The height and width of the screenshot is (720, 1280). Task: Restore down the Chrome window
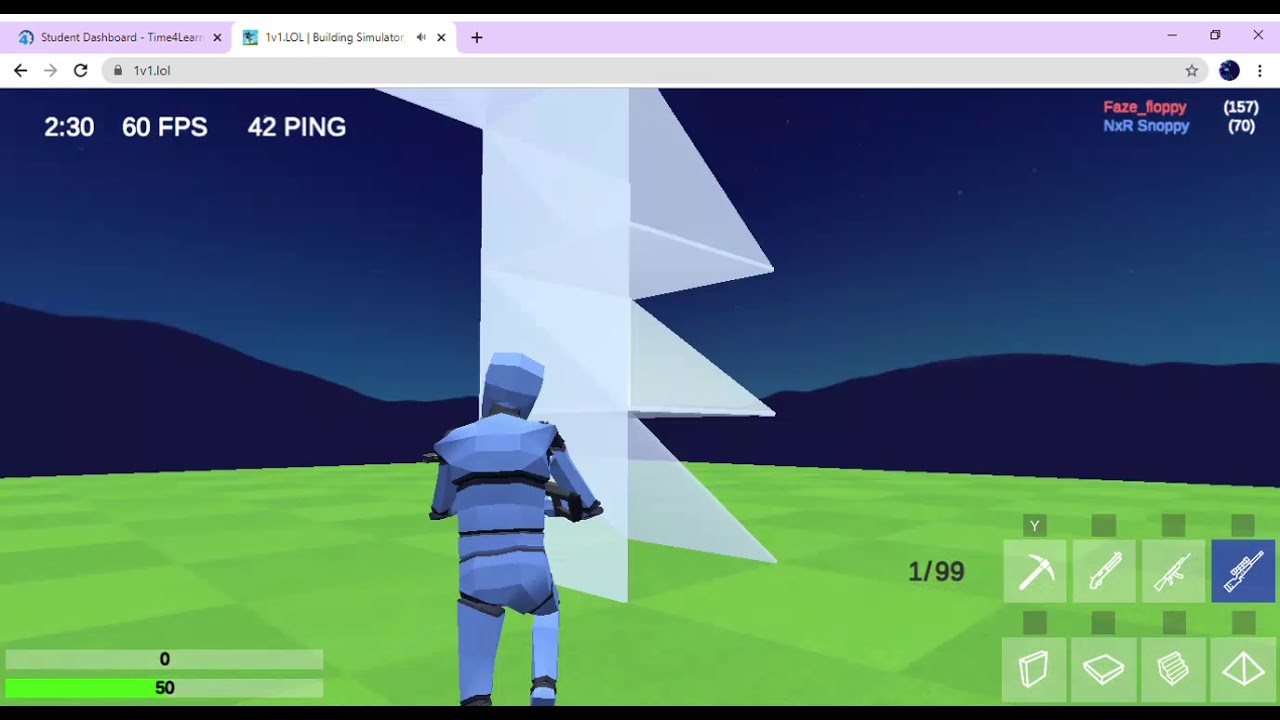(1215, 35)
